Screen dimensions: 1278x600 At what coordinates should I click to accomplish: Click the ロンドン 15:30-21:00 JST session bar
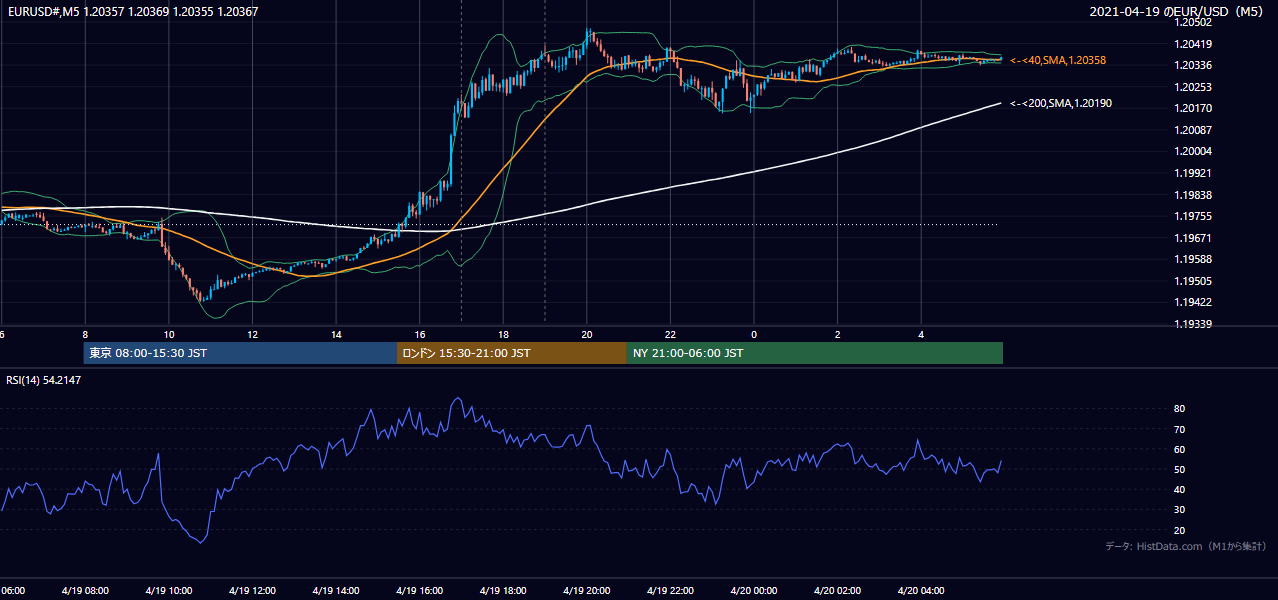(512, 353)
